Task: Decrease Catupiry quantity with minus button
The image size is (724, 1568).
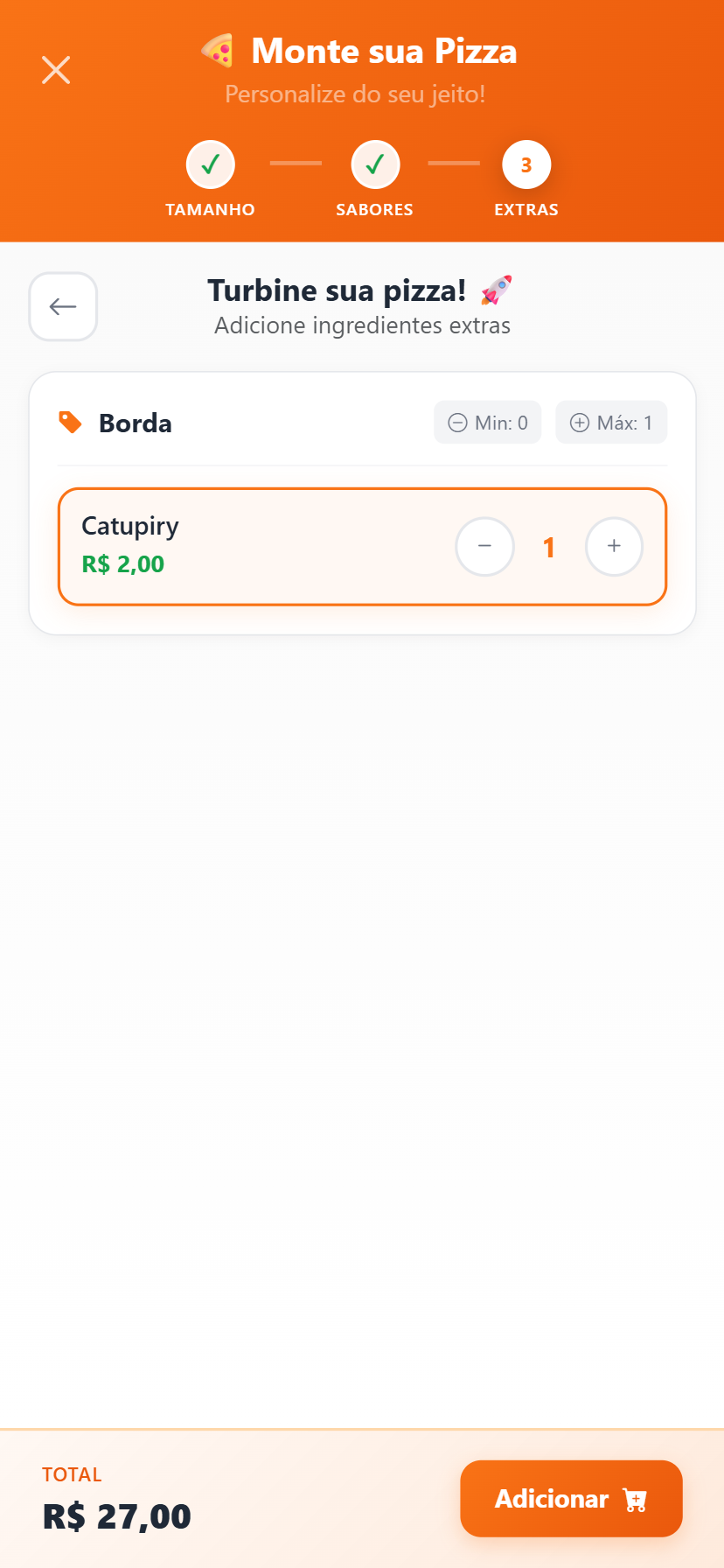Action: (x=484, y=547)
